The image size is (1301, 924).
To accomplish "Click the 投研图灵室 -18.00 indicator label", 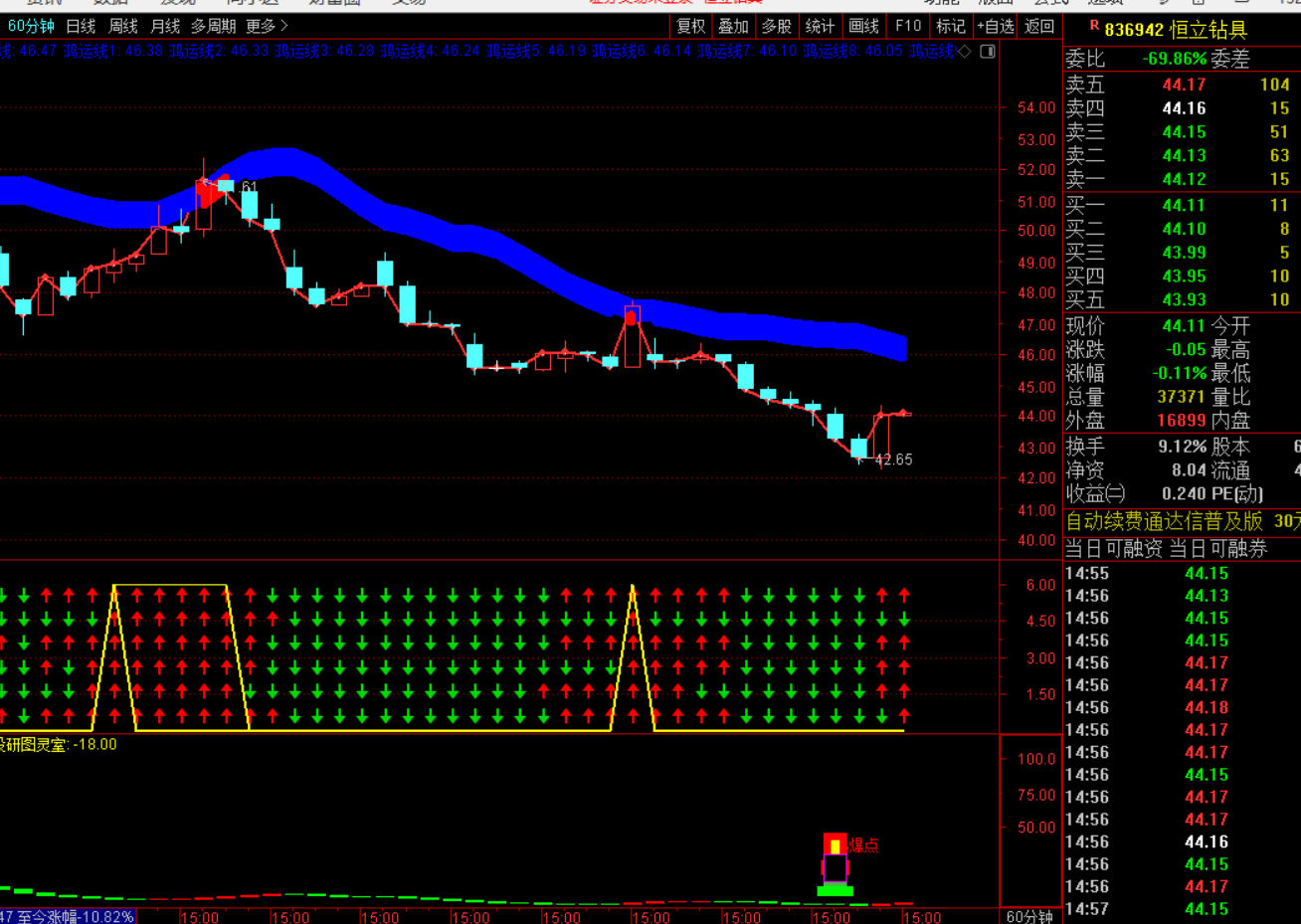I will coord(58,744).
